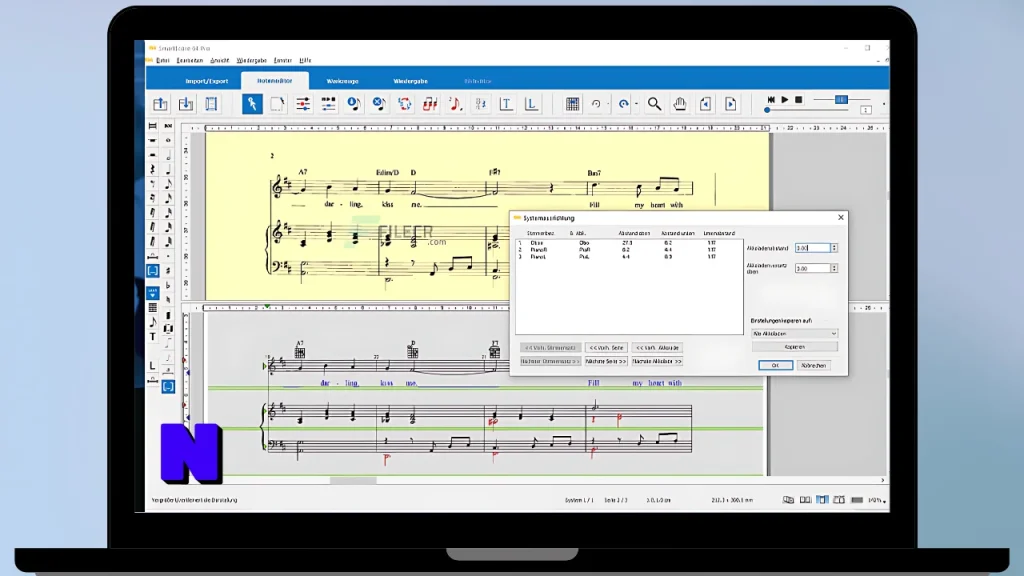The width and height of the screenshot is (1024, 576).
Task: Click the download page icon in toolbar
Action: click(185, 104)
